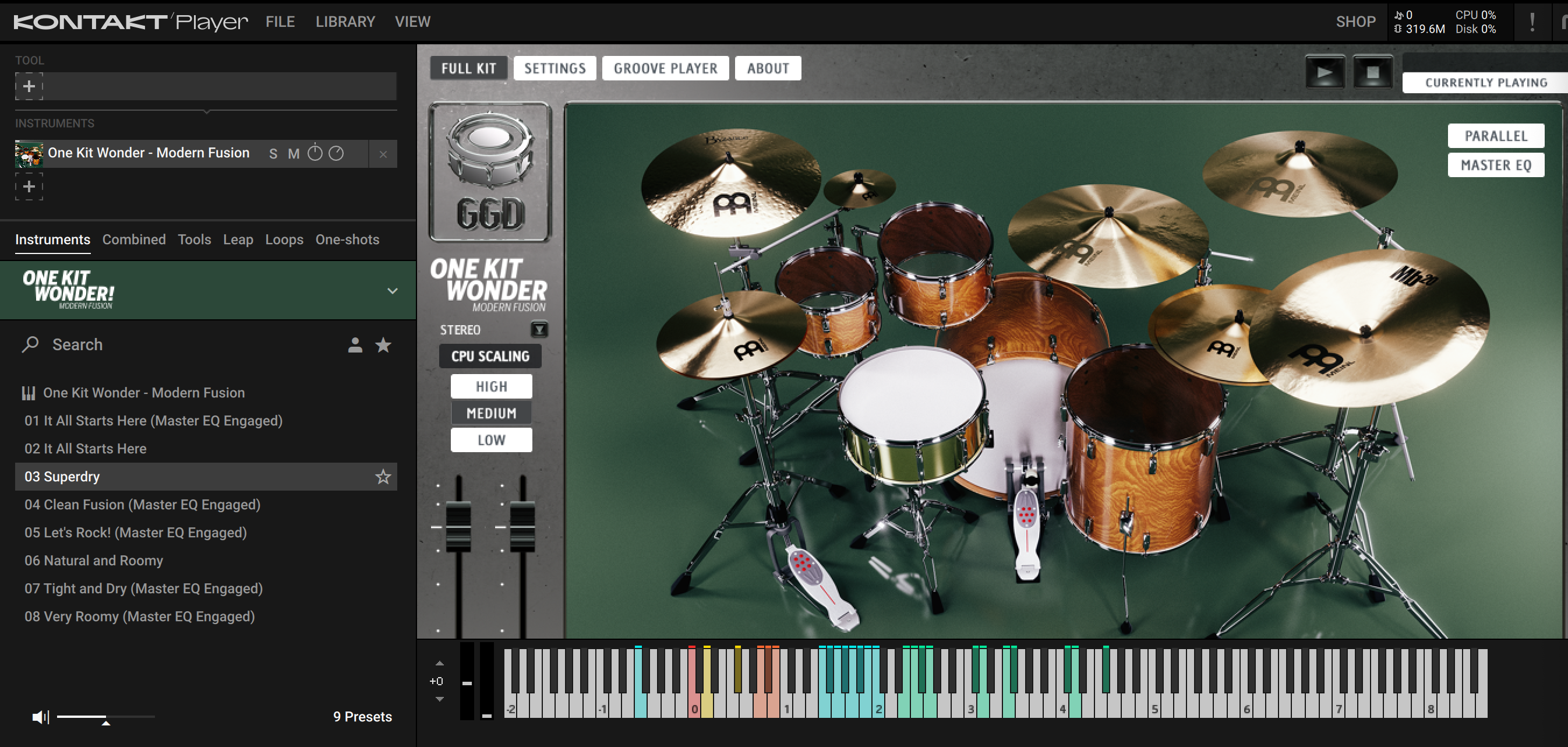Image resolution: width=1568 pixels, height=747 pixels.
Task: Mute the One Kit Wonder instrument
Action: [x=294, y=153]
